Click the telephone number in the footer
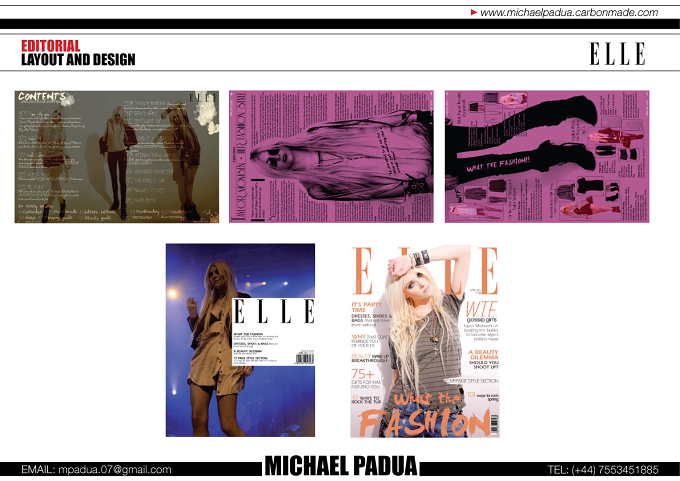The image size is (680, 481). click(615, 470)
